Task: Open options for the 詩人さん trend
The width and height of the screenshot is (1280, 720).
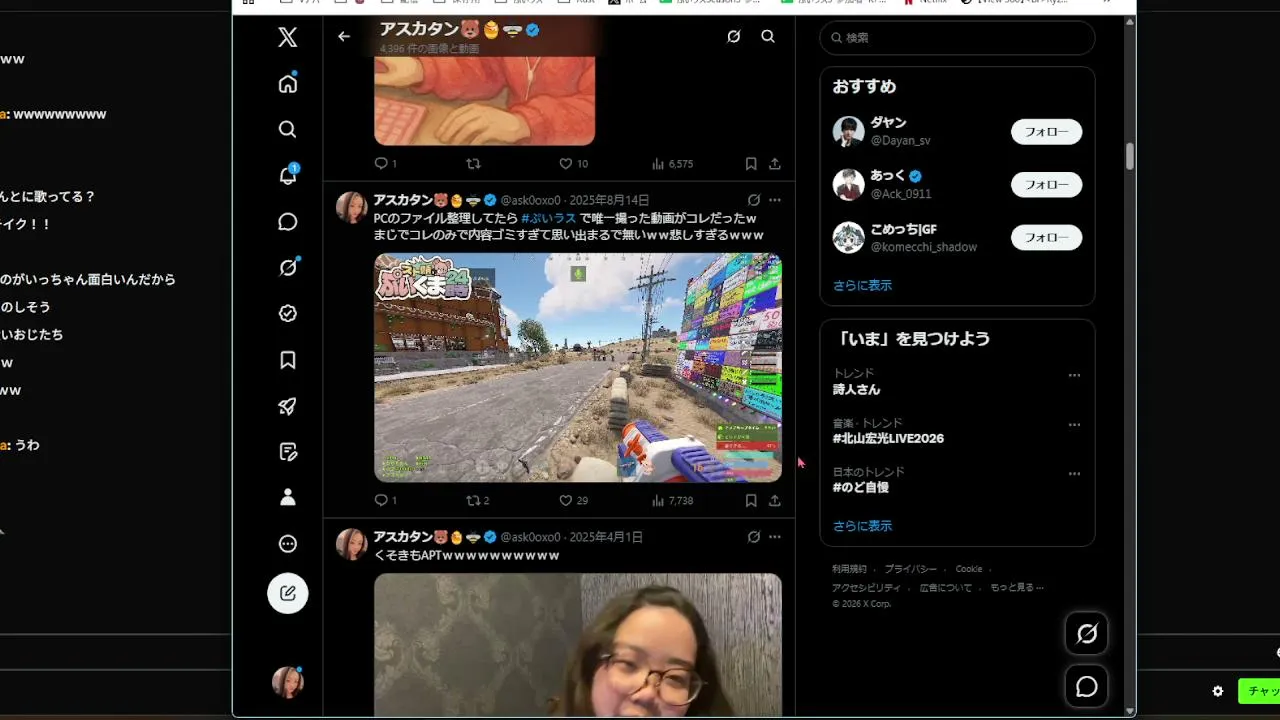Action: coord(1074,376)
